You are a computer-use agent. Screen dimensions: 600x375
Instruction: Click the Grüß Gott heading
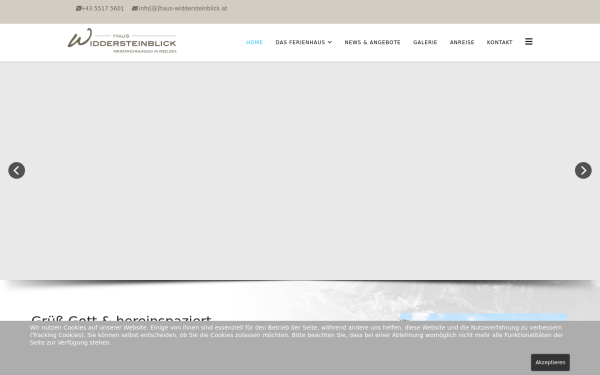click(121, 318)
